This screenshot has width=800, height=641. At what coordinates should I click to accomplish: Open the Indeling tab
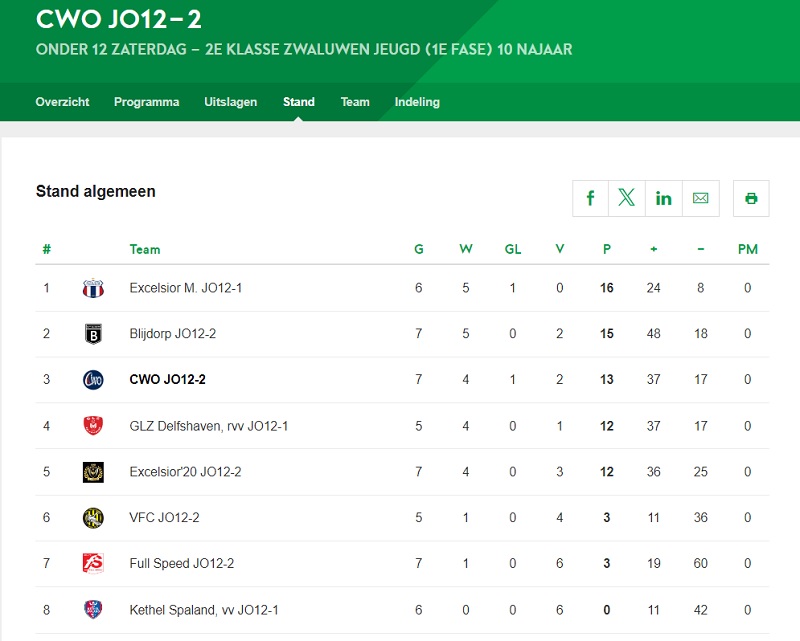(417, 102)
